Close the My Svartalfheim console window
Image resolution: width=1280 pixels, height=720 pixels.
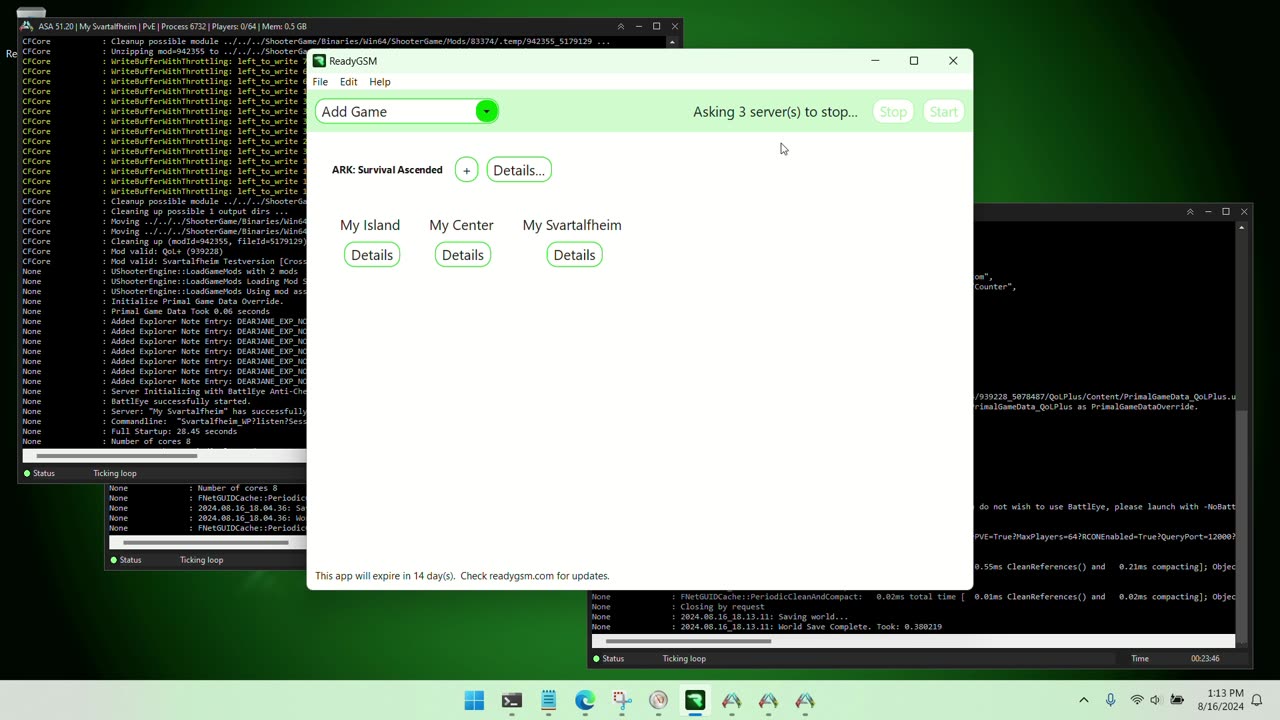click(675, 26)
